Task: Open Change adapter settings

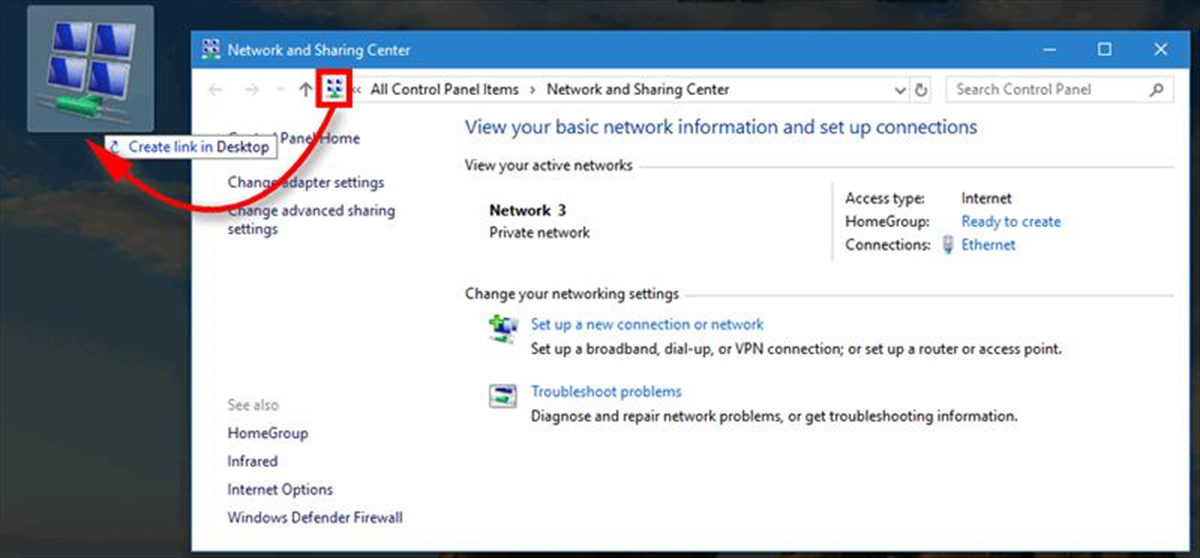Action: tap(306, 183)
